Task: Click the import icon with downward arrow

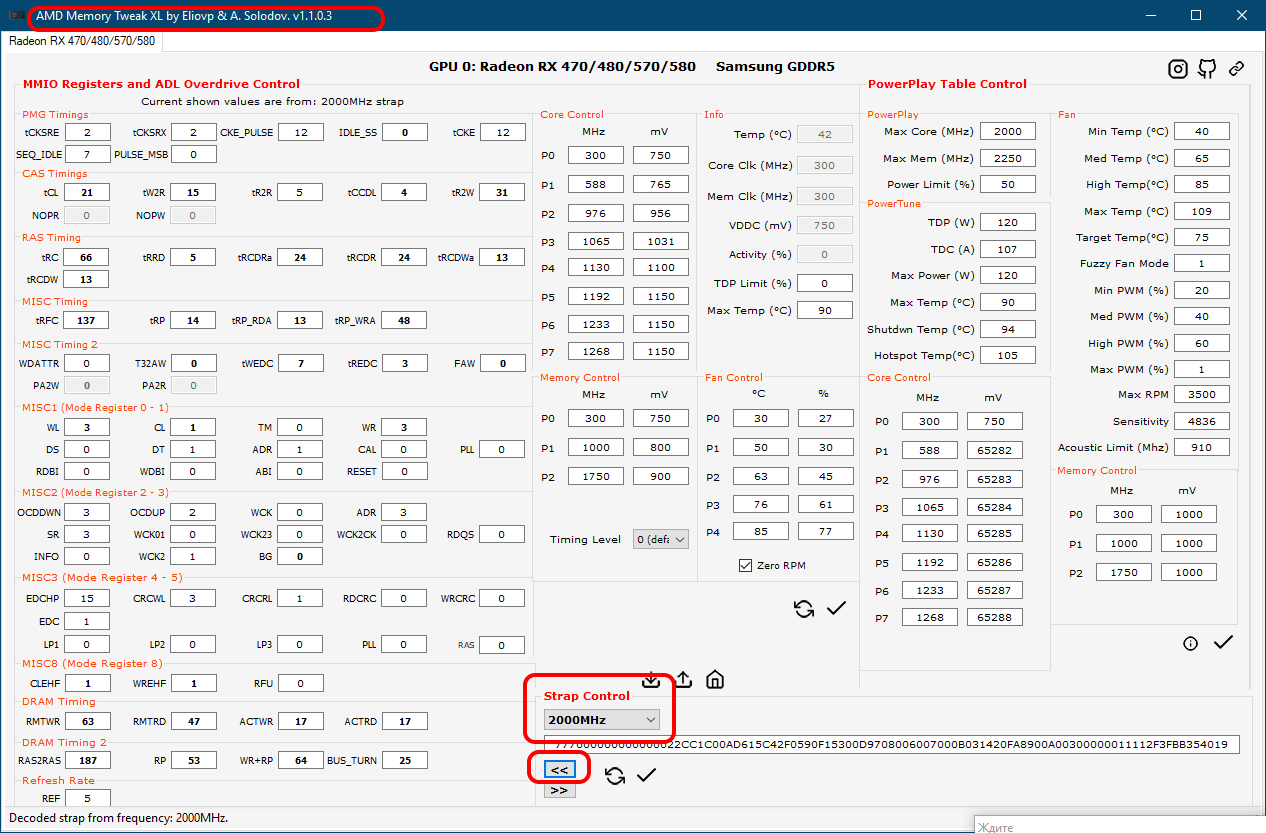Action: click(x=651, y=680)
